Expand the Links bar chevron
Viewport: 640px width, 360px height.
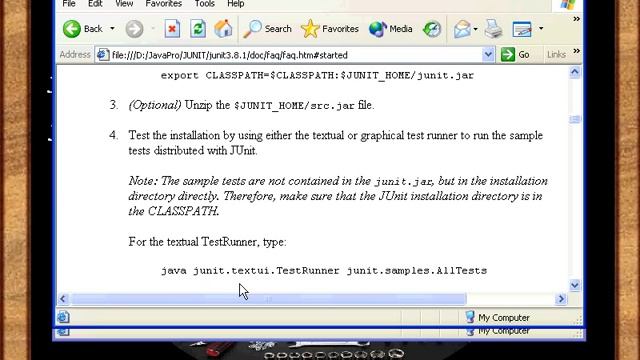coord(576,51)
